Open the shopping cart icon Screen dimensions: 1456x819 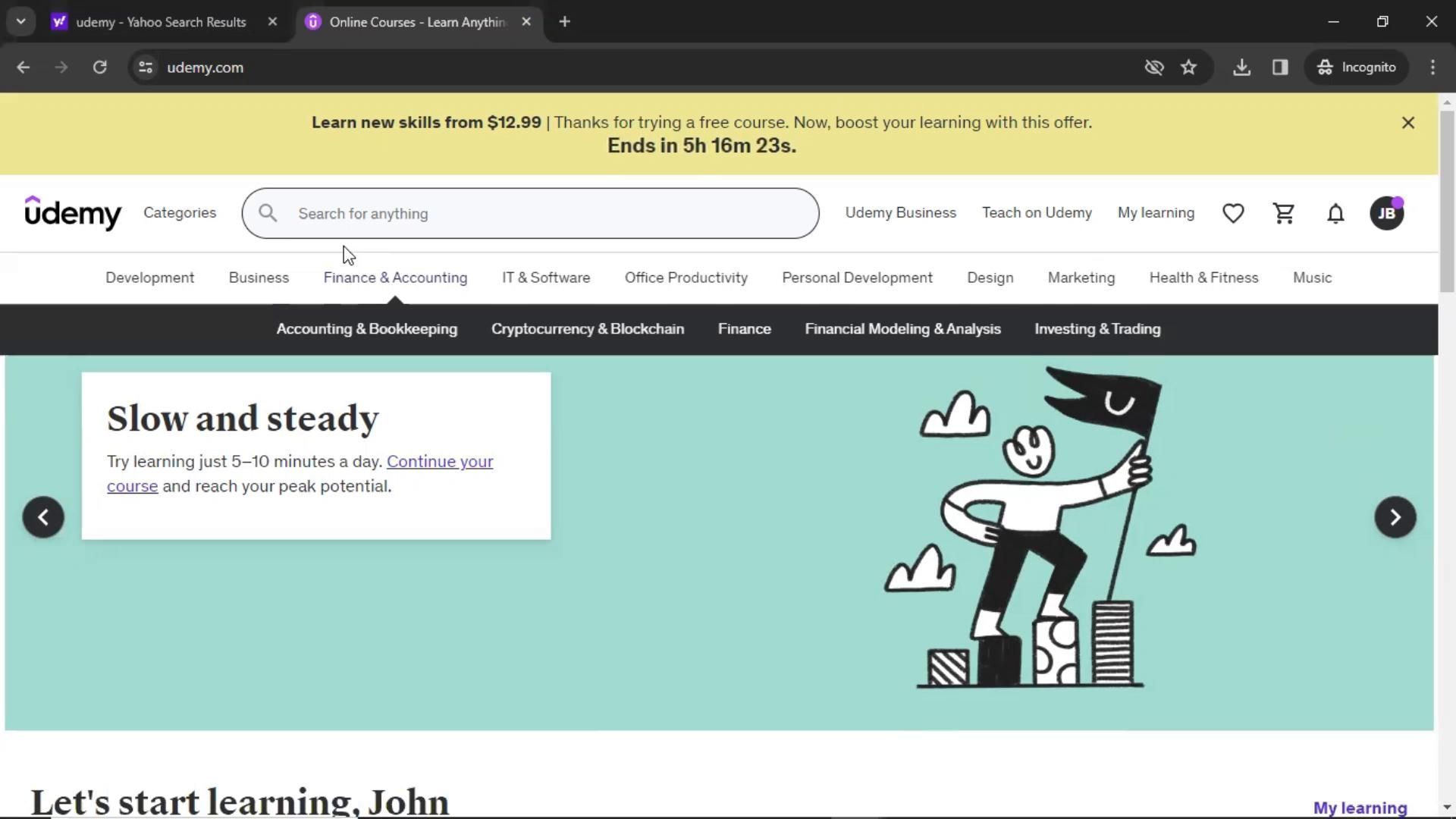point(1284,214)
